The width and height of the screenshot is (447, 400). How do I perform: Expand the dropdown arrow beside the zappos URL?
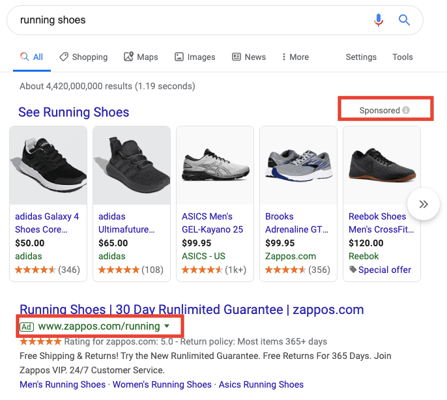167,326
